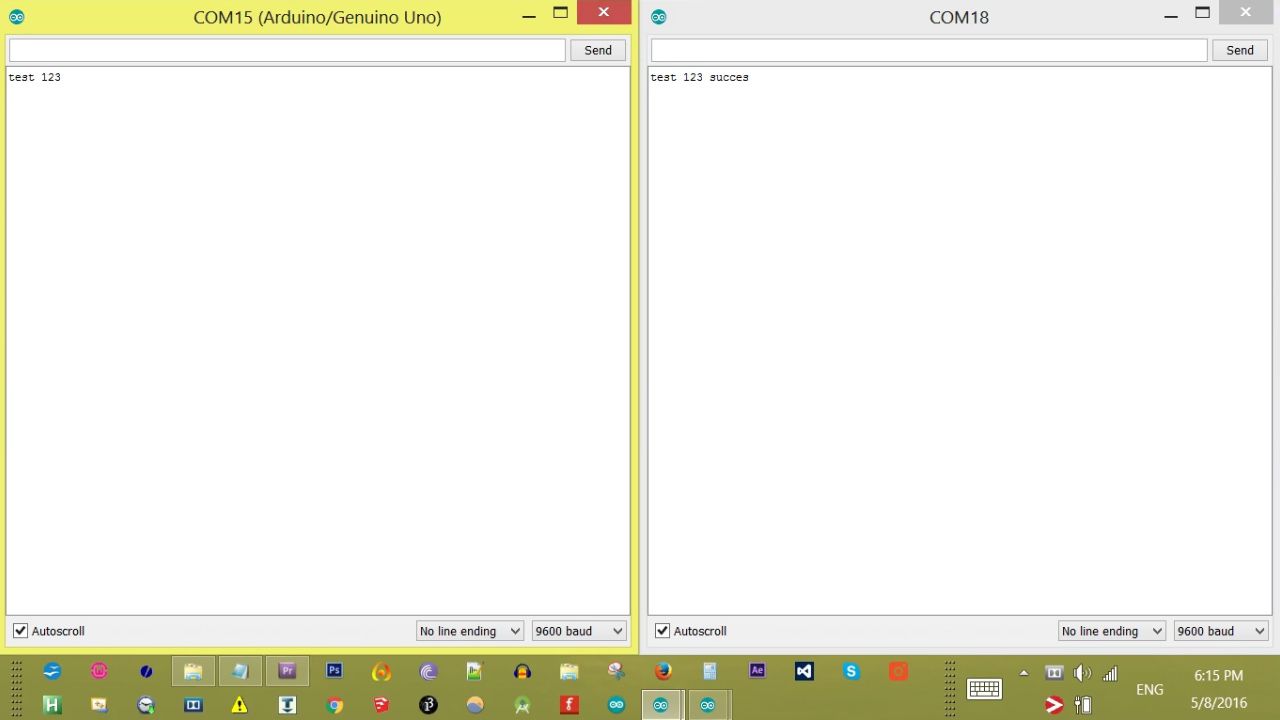Expand 9600 baud dropdown in COM18 window
Viewport: 1280px width, 720px height.
(1221, 631)
